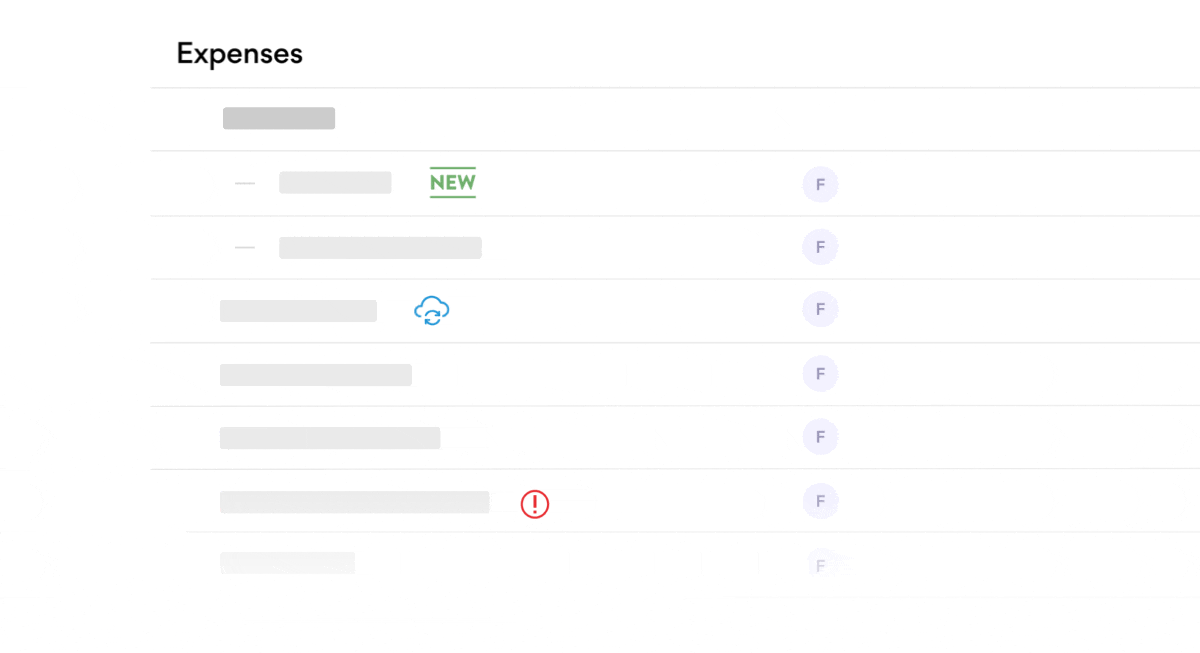The image size is (1200, 653).
Task: Click the F avatar in the red alert row
Action: 820,501
